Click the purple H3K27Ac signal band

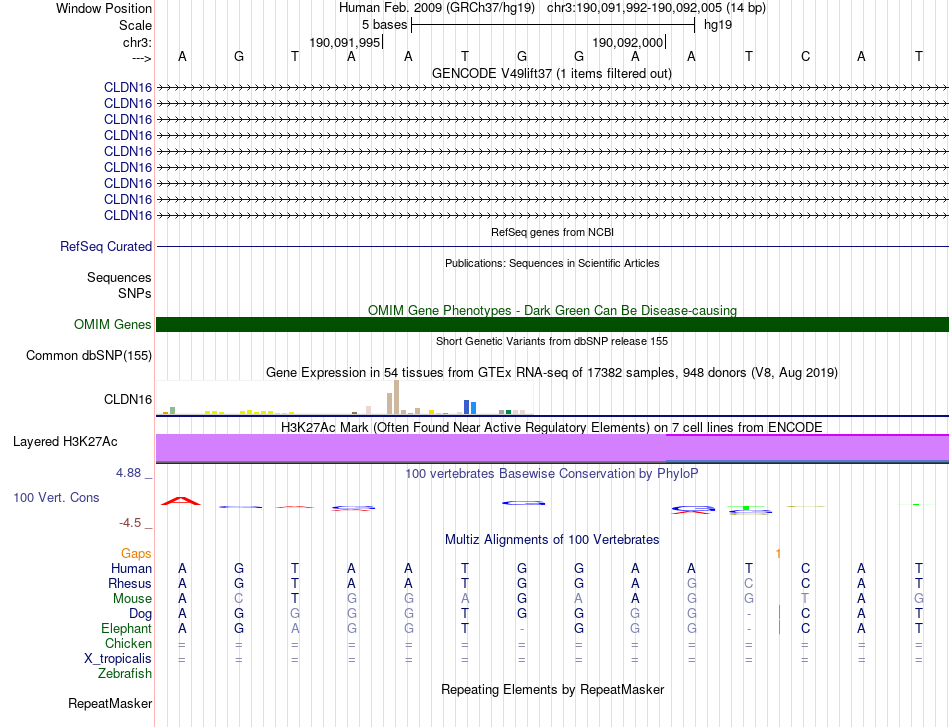[553, 448]
